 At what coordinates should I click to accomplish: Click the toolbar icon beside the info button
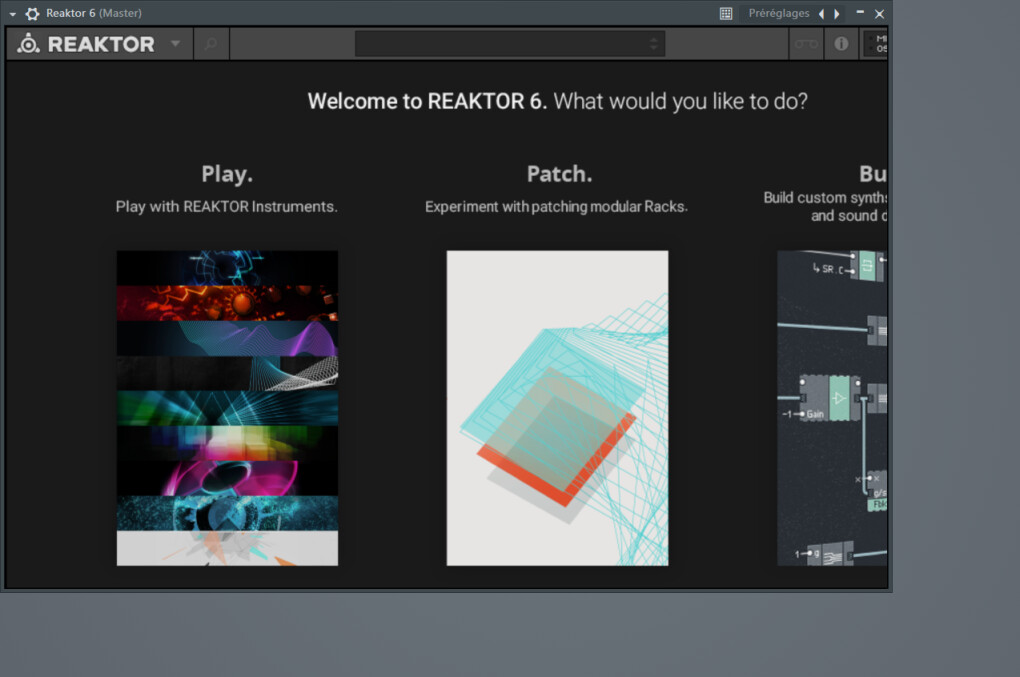coord(806,44)
